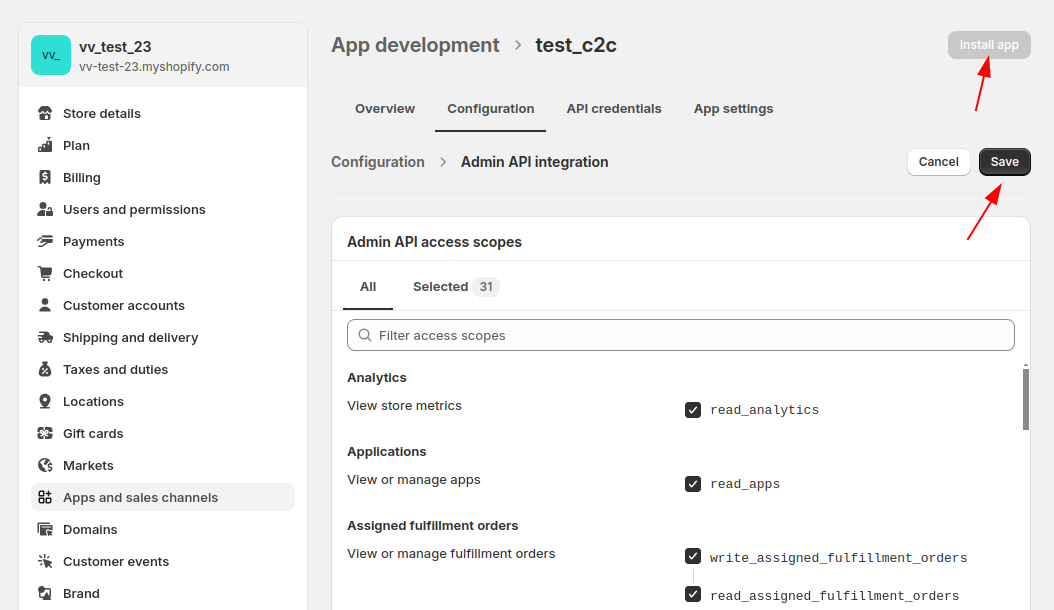Open Users and permissions page
The width and height of the screenshot is (1054, 610).
(163, 209)
